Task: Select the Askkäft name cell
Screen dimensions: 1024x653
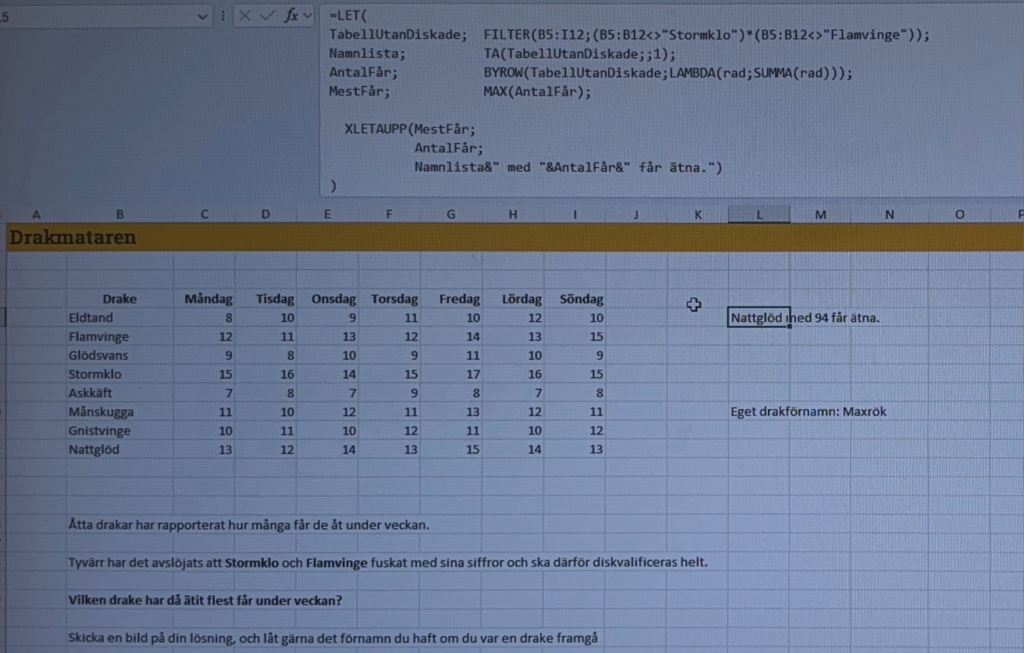Action: coord(120,393)
